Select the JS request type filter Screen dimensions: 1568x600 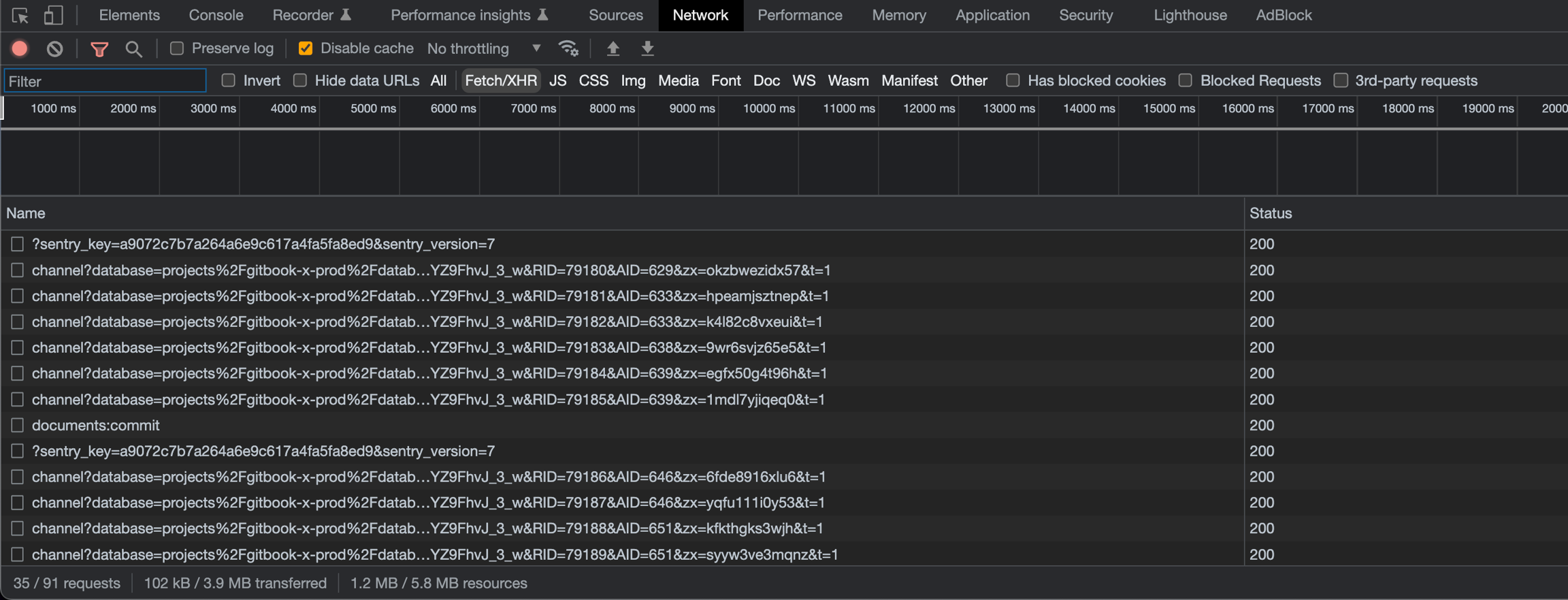point(557,80)
